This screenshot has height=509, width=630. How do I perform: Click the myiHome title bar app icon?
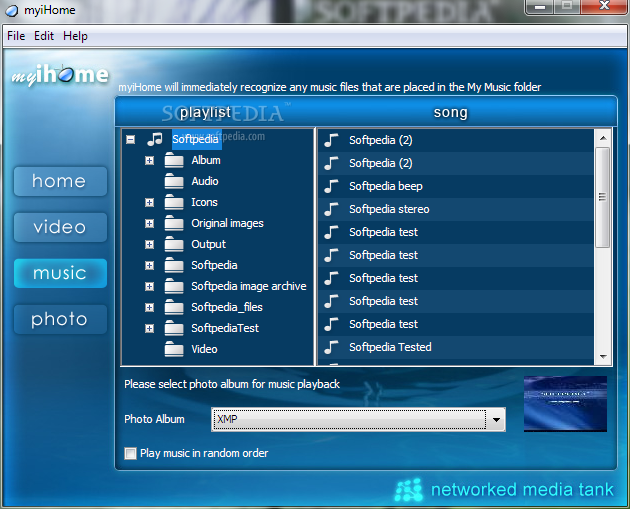pyautogui.click(x=12, y=10)
